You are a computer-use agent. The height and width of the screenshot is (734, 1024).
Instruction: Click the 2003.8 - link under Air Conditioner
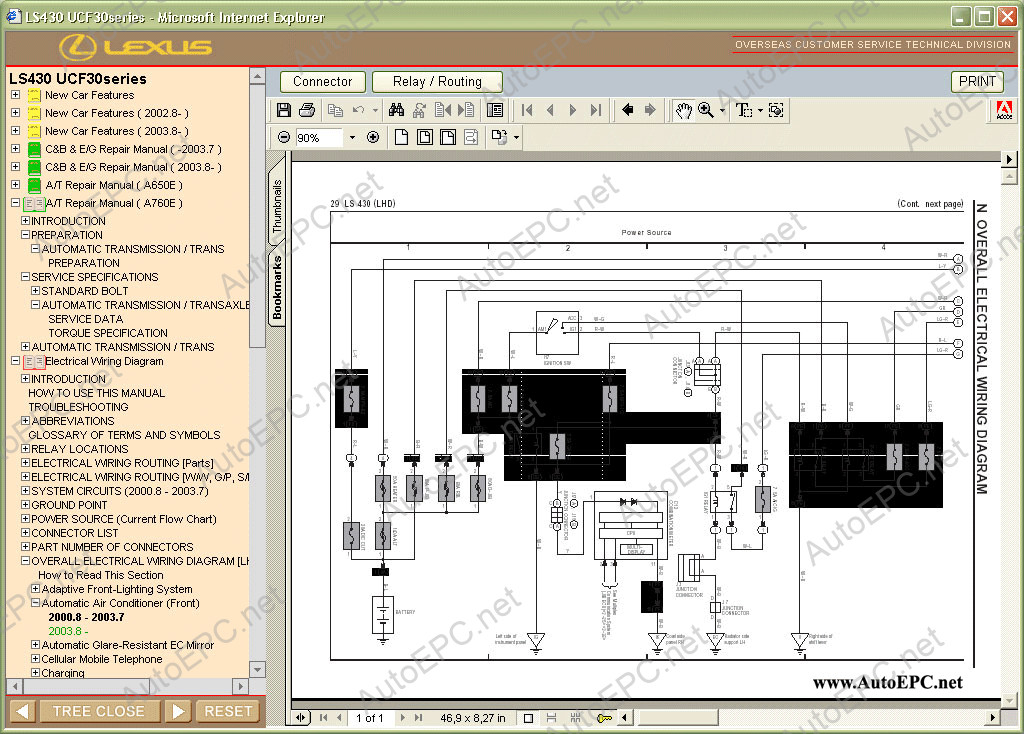[68, 631]
